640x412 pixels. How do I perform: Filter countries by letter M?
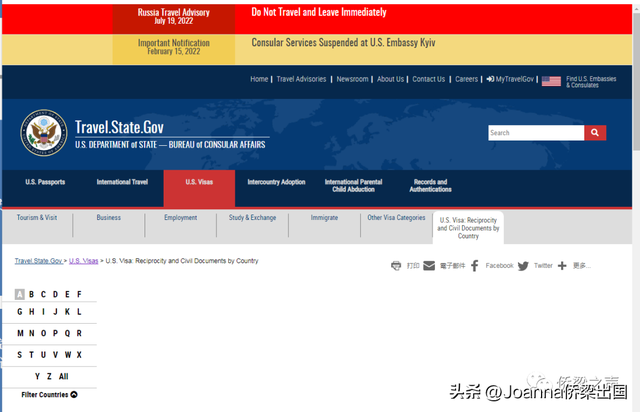point(20,333)
